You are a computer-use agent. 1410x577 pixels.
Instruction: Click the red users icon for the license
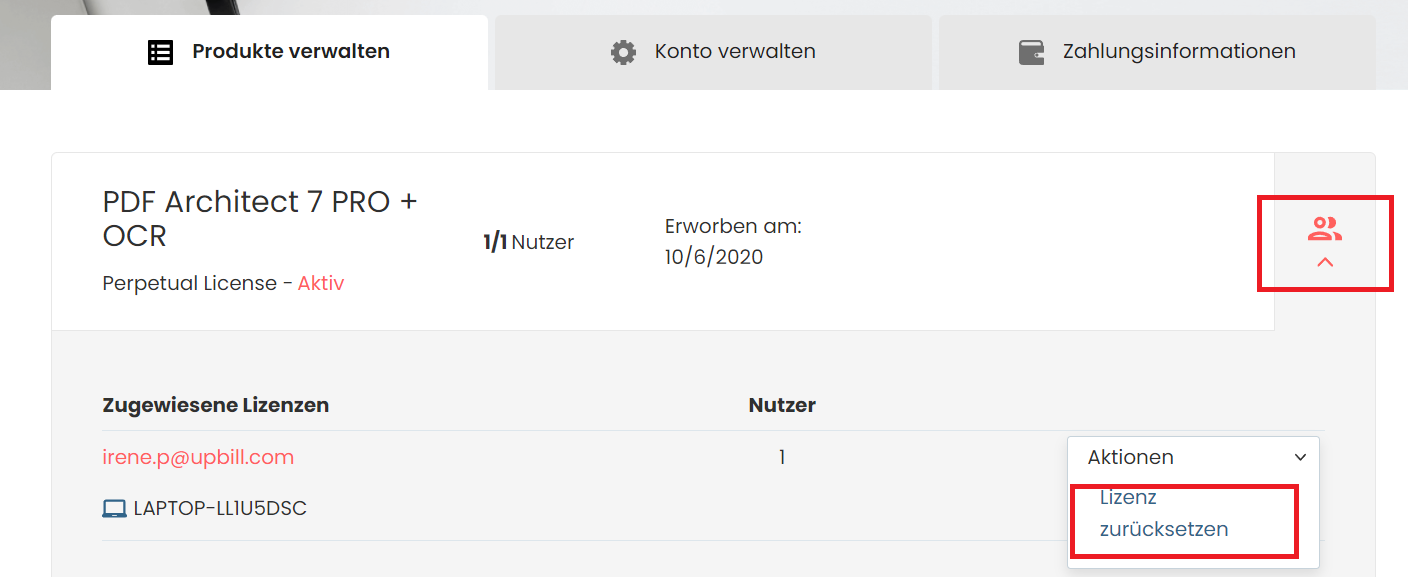[1325, 229]
